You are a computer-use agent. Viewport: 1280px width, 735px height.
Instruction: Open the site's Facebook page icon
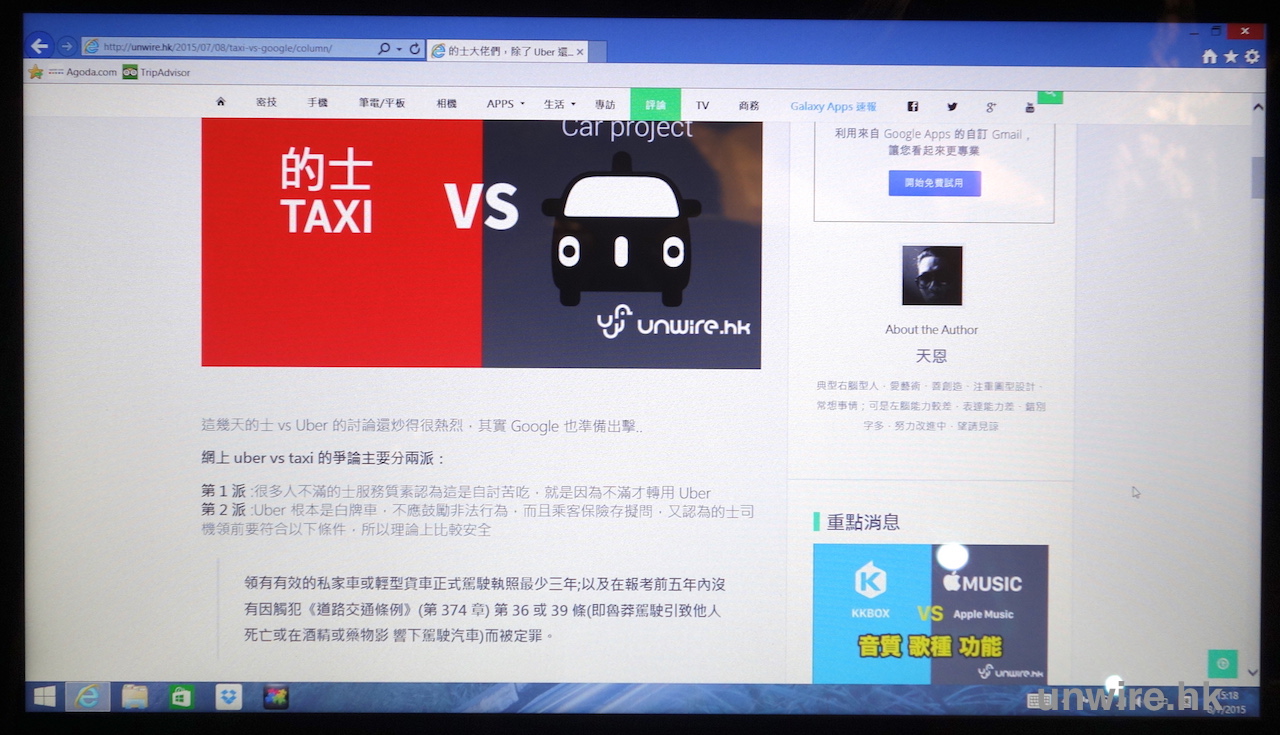click(912, 106)
